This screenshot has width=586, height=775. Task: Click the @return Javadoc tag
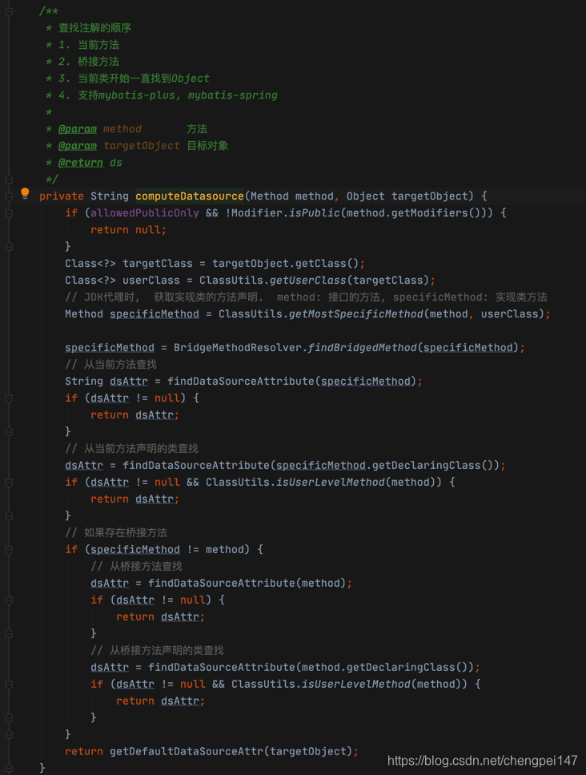(x=81, y=163)
